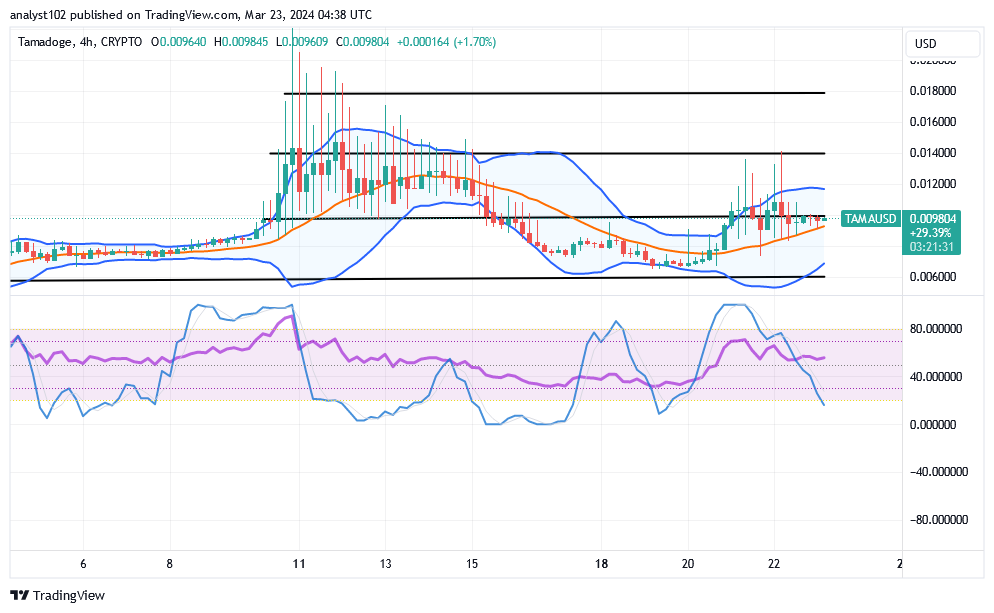Click the 80.000000 oscillator axis label

(x=936, y=328)
